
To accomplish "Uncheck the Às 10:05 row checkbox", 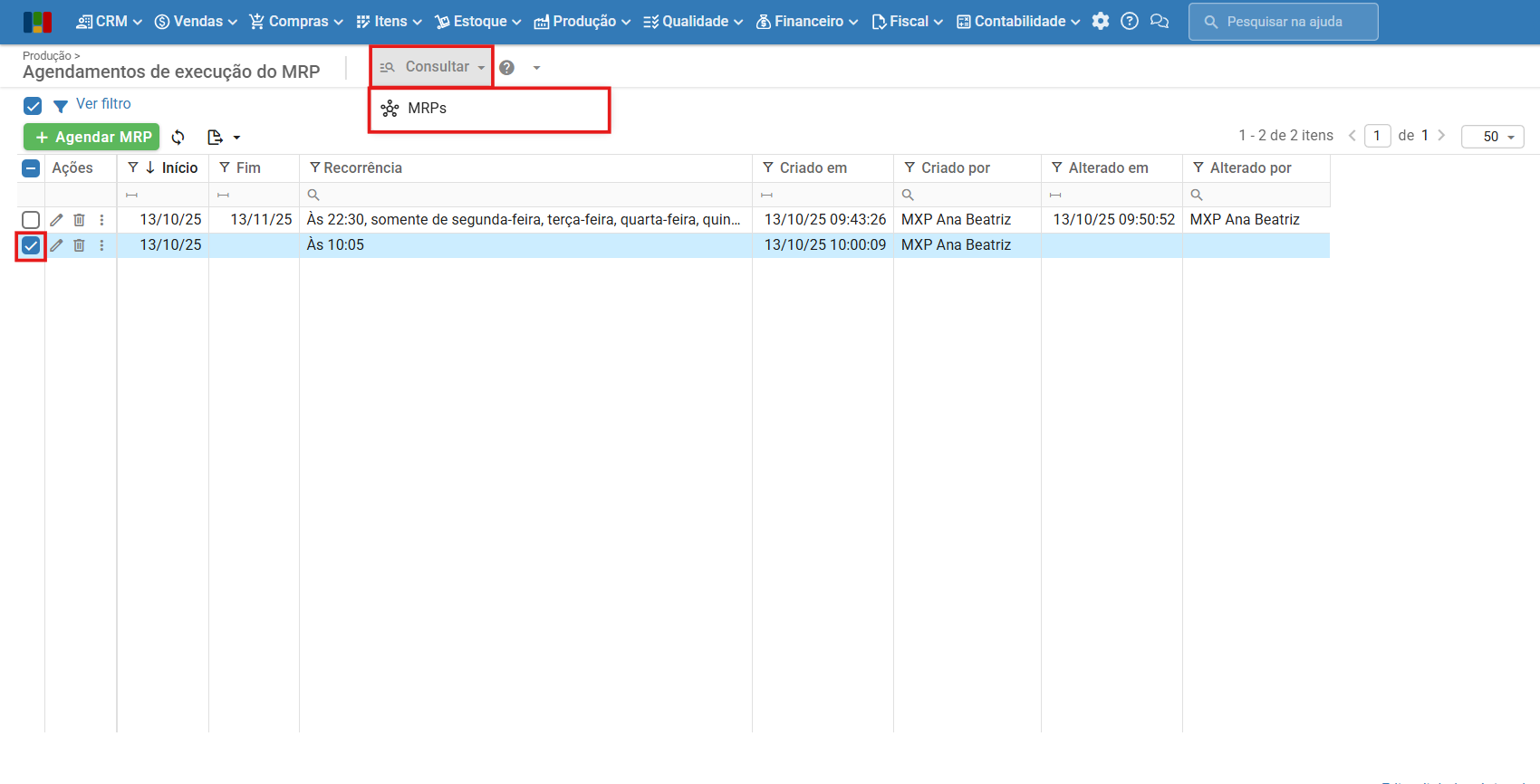I will [31, 245].
